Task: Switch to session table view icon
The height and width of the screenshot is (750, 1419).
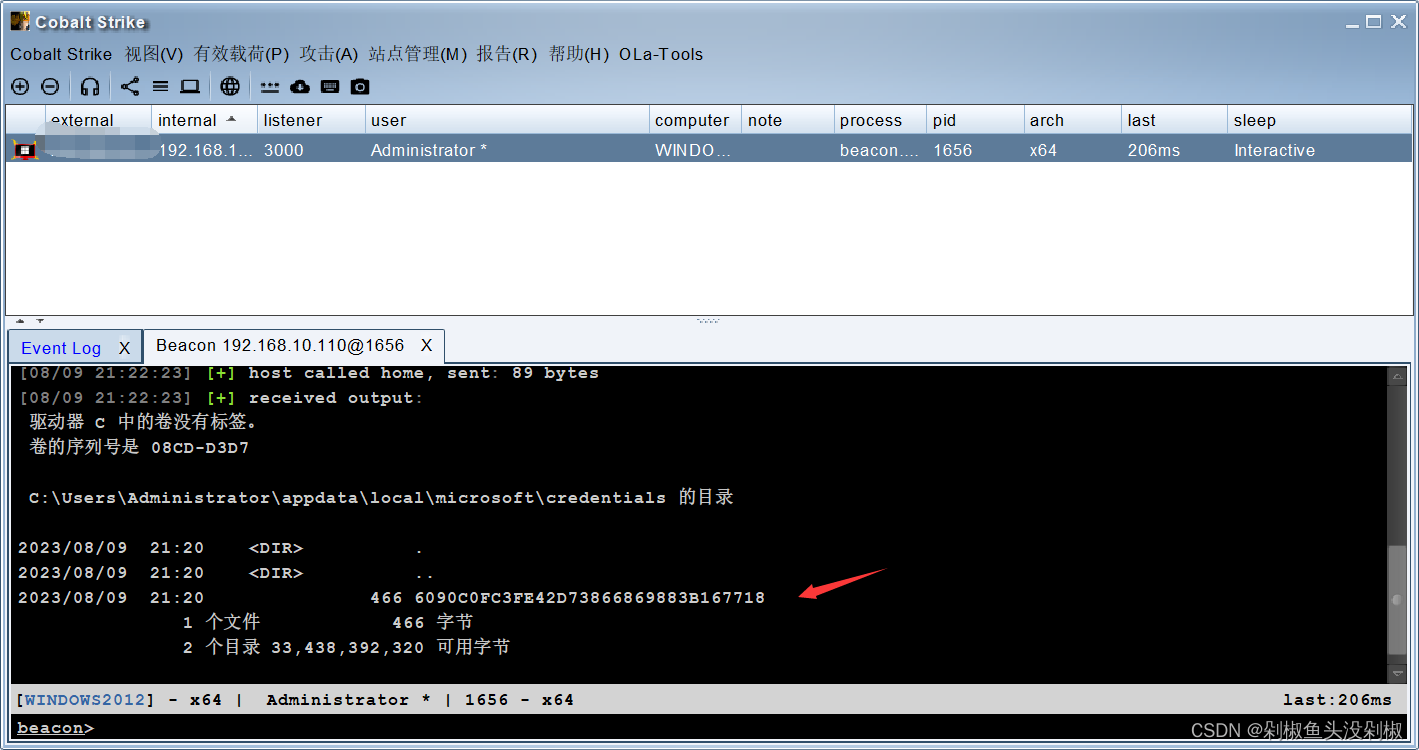Action: (x=160, y=87)
